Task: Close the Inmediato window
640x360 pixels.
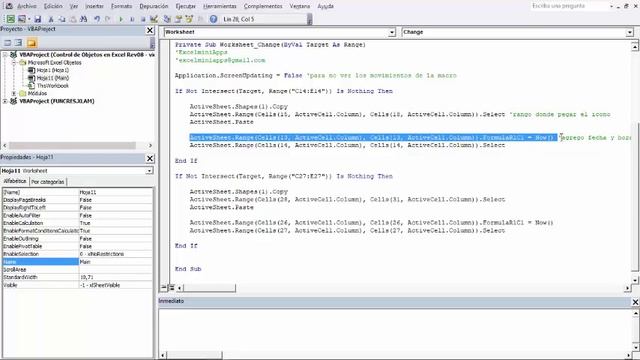Action: click(635, 302)
